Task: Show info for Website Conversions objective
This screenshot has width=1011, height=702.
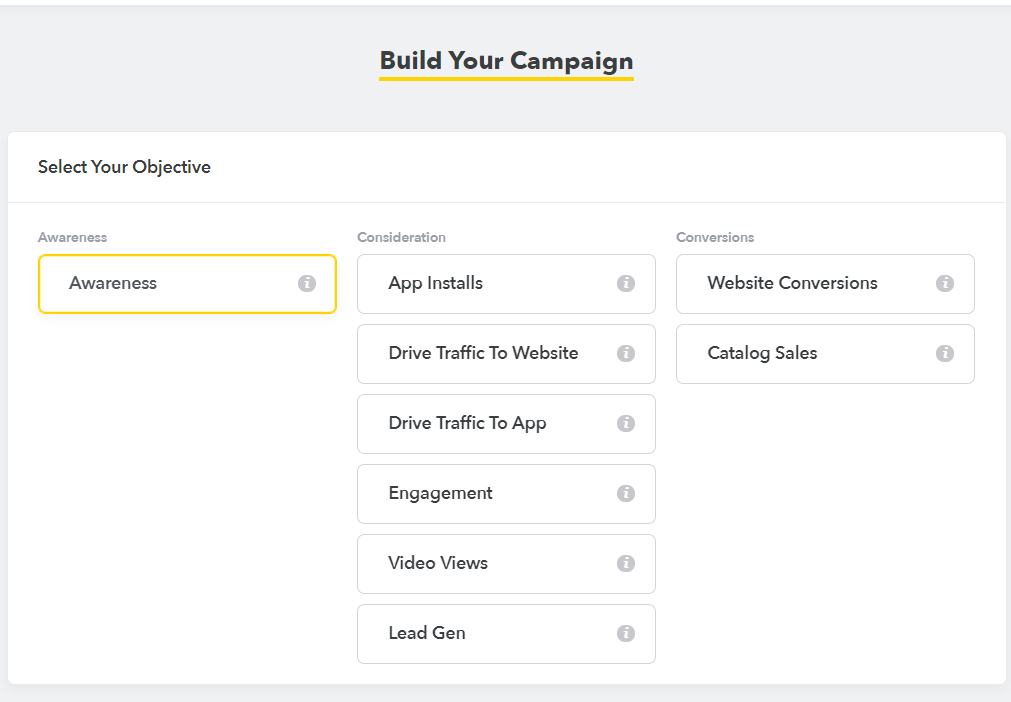Action: 945,283
